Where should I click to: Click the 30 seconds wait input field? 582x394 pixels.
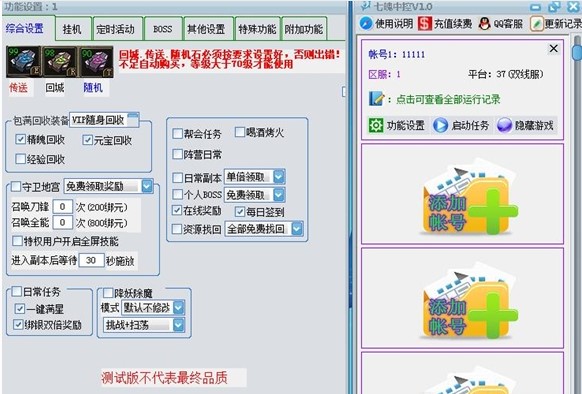pos(91,260)
